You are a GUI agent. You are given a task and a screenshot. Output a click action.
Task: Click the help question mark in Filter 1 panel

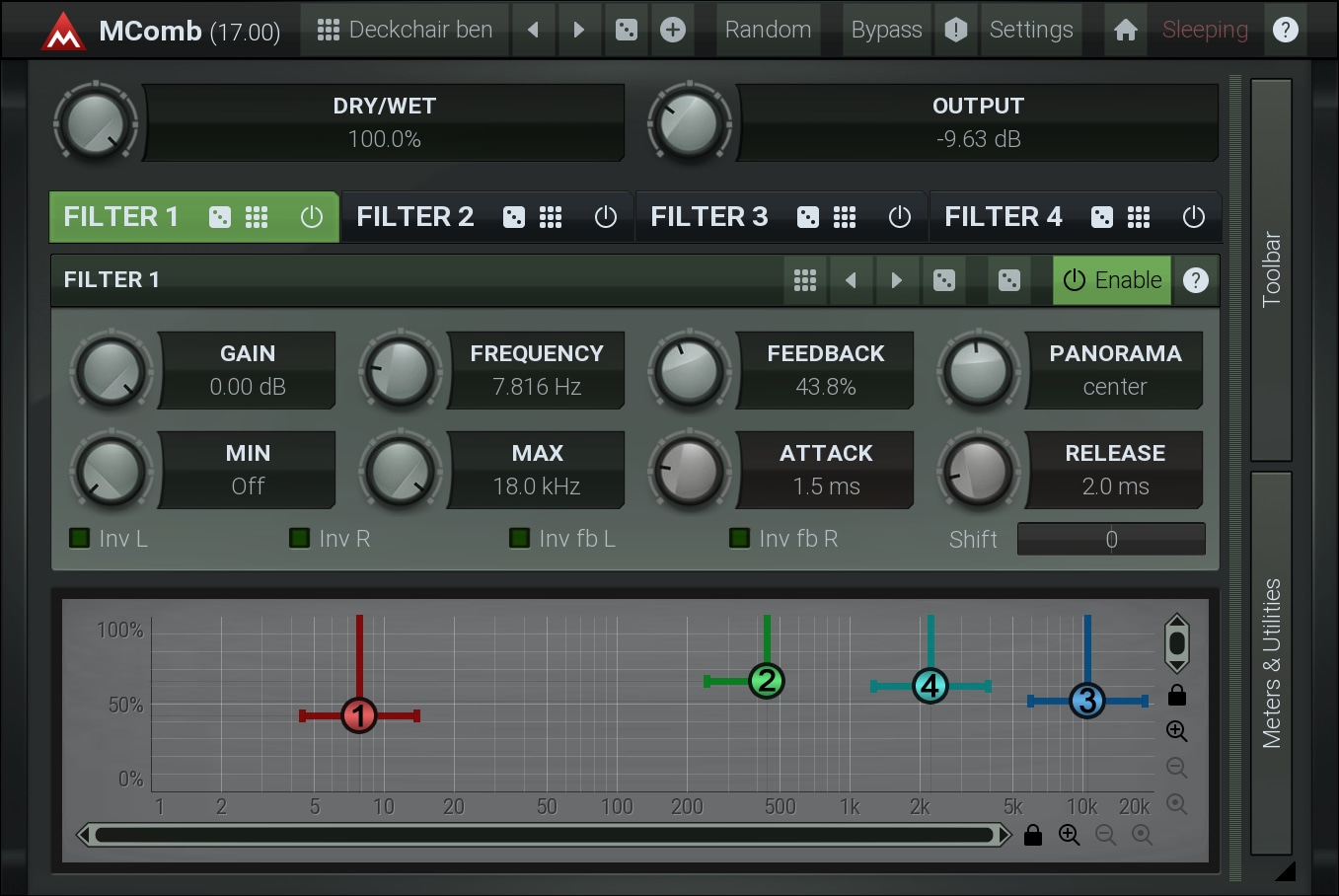pyautogui.click(x=1196, y=280)
